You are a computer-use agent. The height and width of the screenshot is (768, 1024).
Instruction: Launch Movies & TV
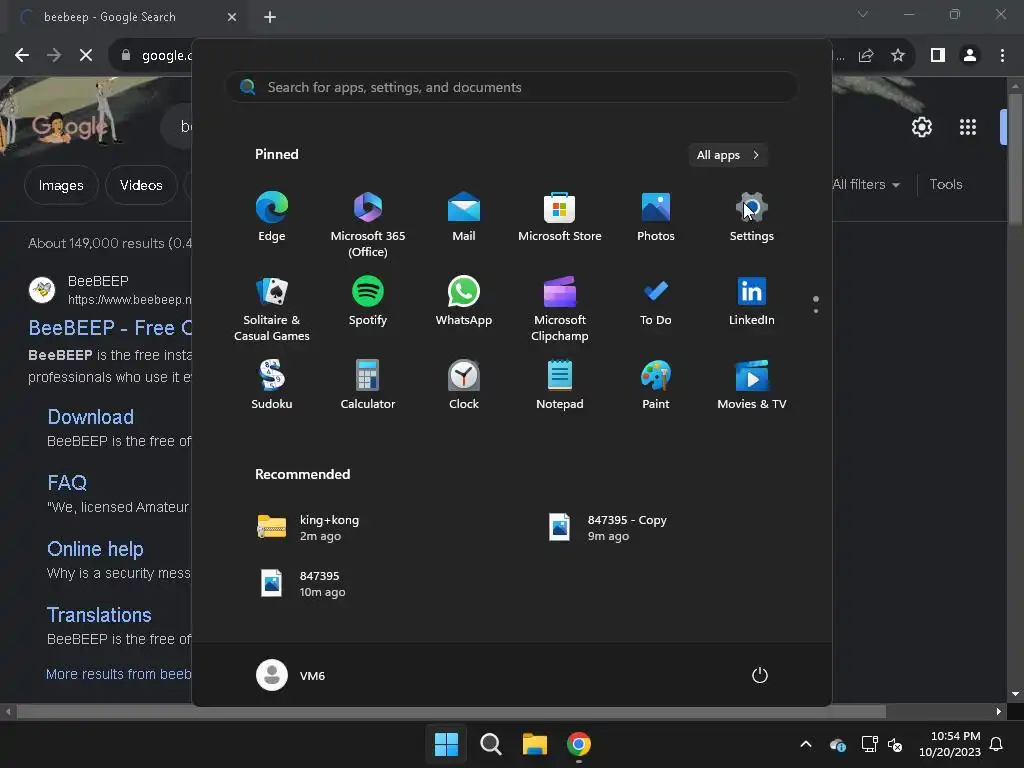coord(752,385)
